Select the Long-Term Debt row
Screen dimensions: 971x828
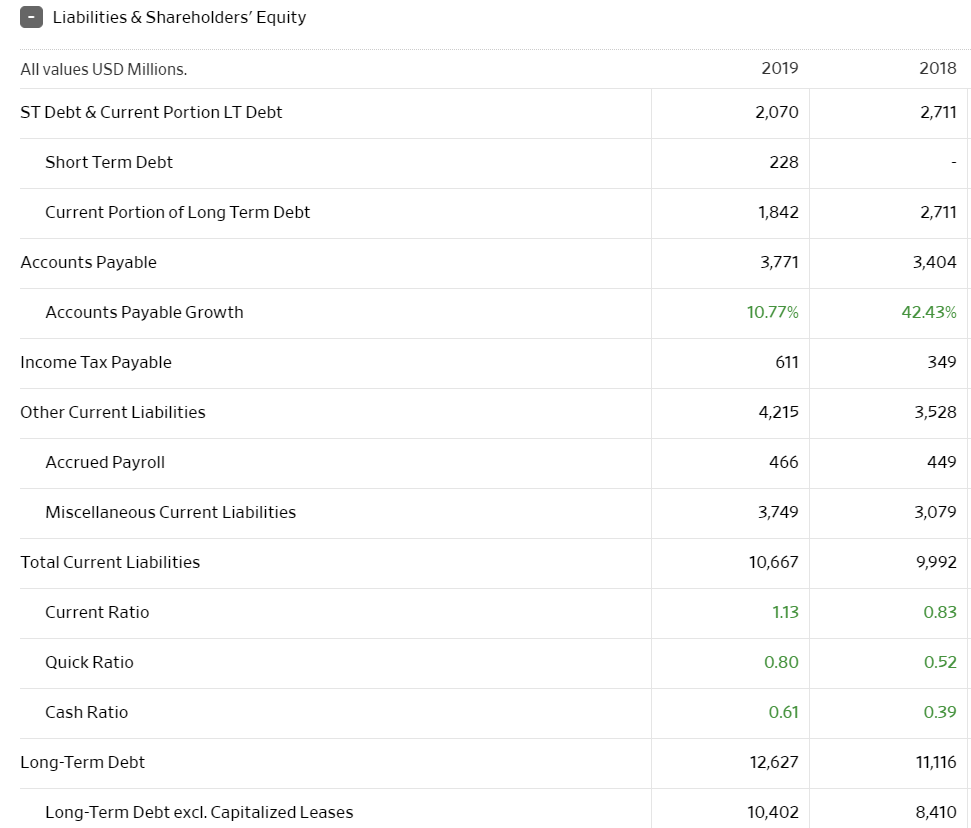[x=83, y=762]
